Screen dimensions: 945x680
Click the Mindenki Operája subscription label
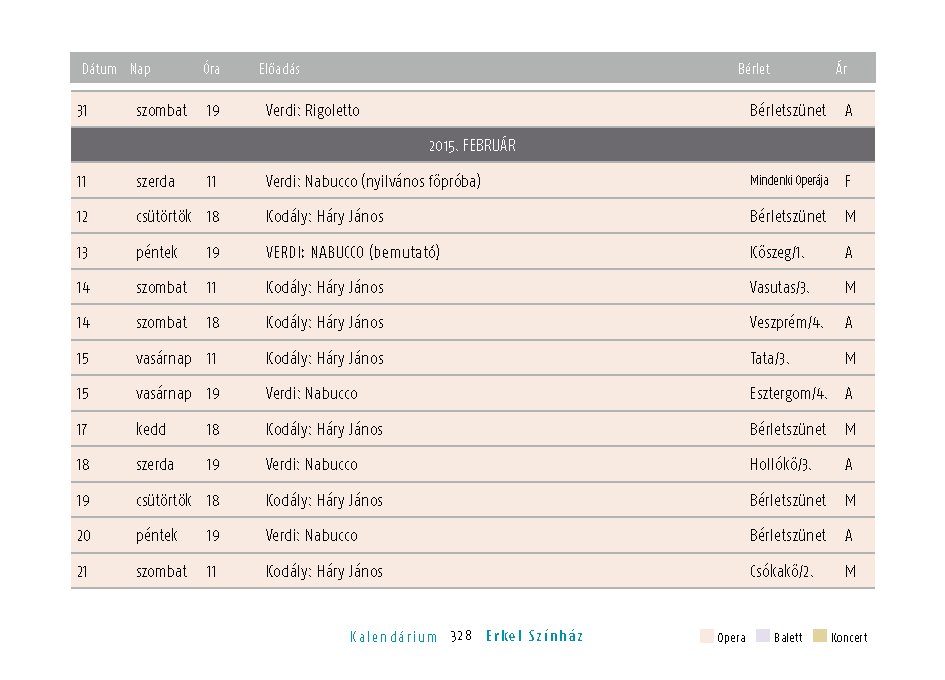click(x=789, y=180)
